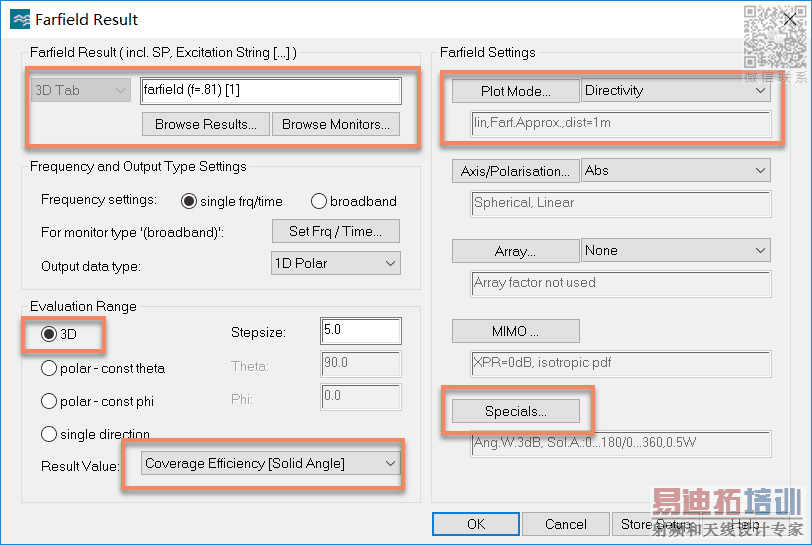Viewport: 812px width, 545px height.
Task: Open the MIMO settings
Action: tap(515, 331)
